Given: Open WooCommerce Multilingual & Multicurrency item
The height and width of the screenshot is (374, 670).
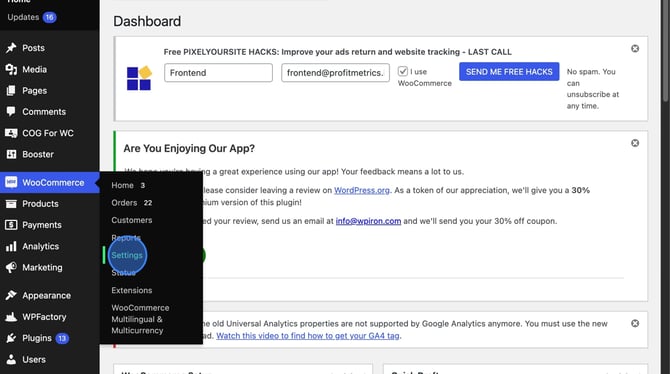Looking at the screenshot, I should click(140, 319).
